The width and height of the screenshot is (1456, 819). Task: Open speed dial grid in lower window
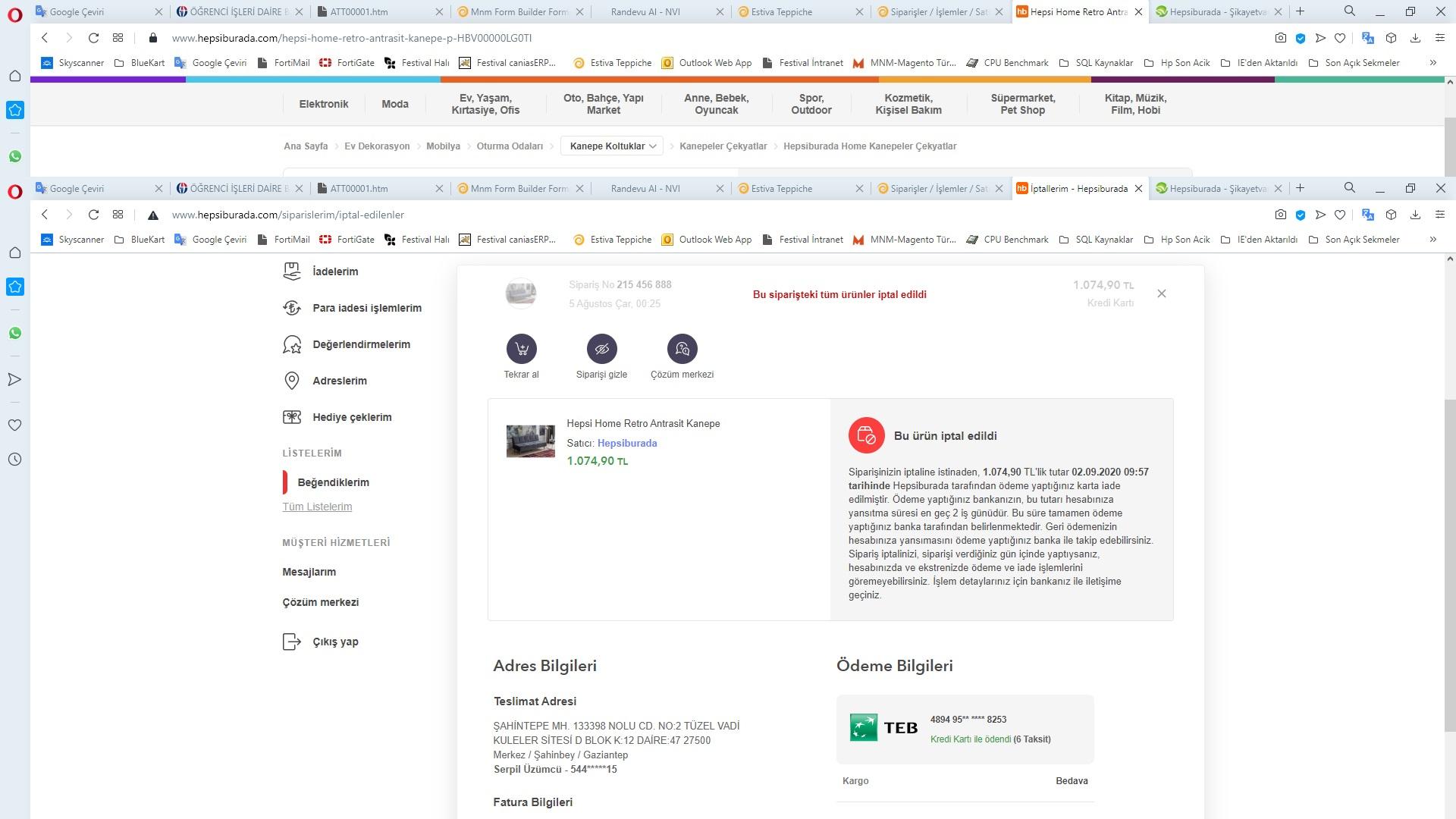[118, 215]
